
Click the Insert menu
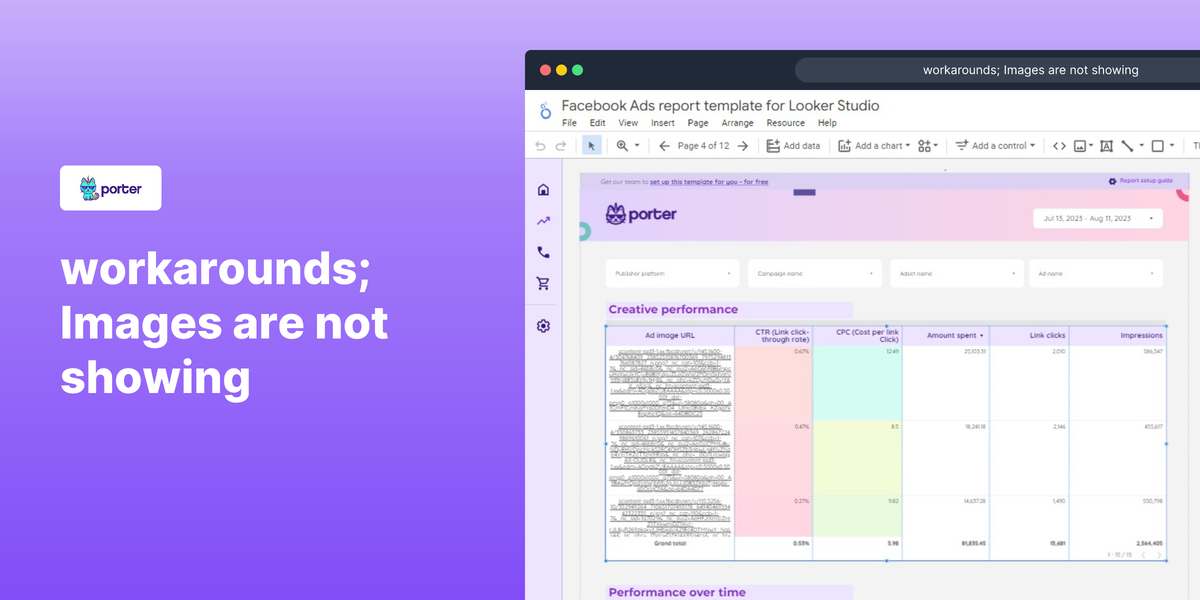[x=662, y=122]
